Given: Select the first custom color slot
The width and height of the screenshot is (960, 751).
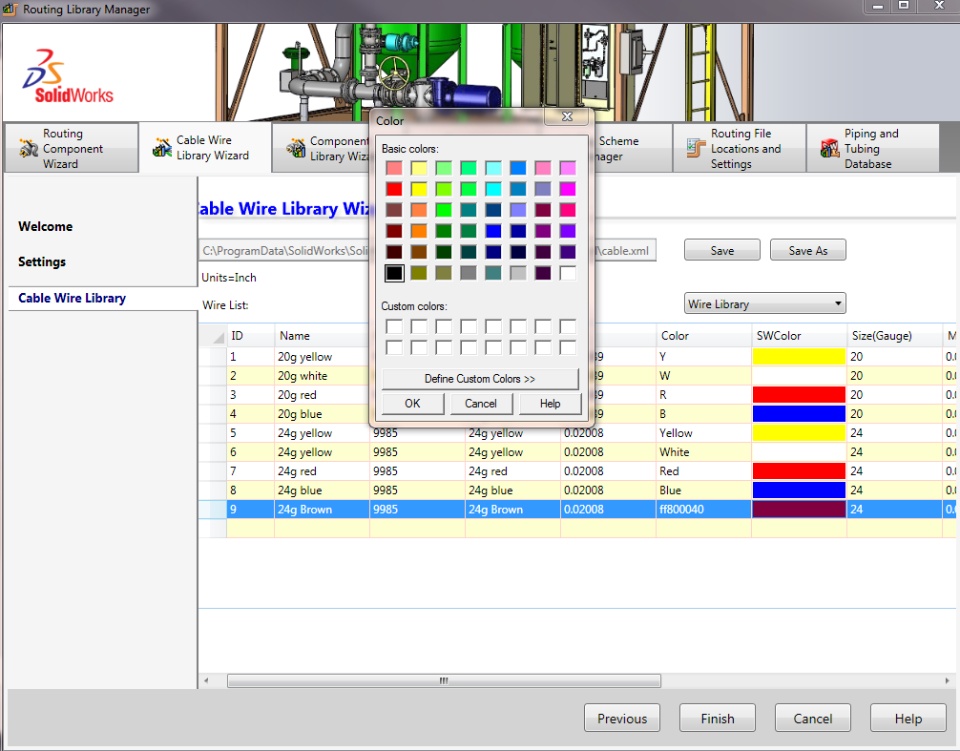Looking at the screenshot, I should 394,326.
